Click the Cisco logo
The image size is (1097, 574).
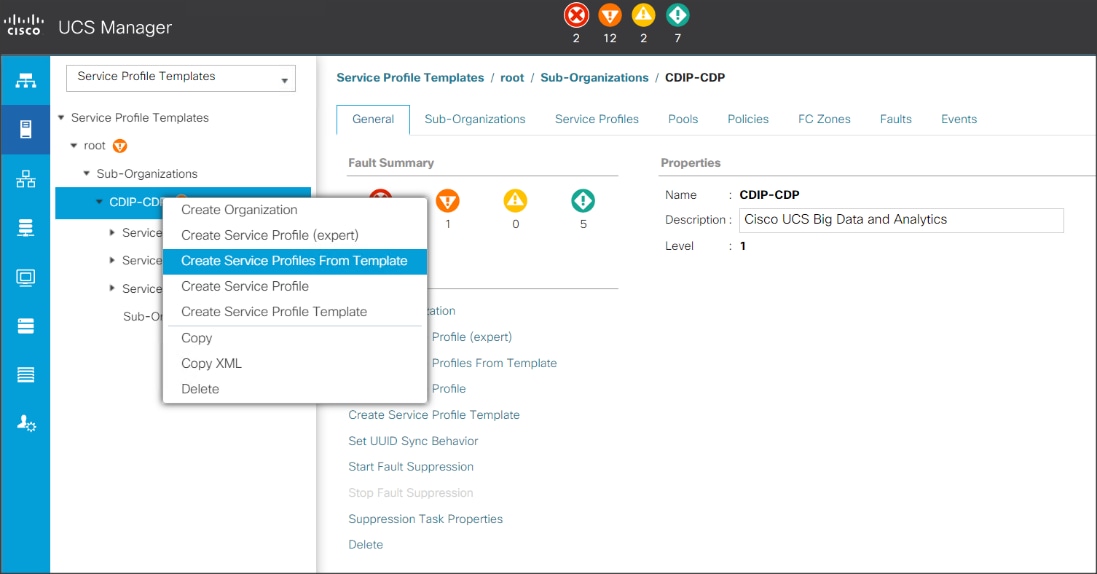(24, 25)
